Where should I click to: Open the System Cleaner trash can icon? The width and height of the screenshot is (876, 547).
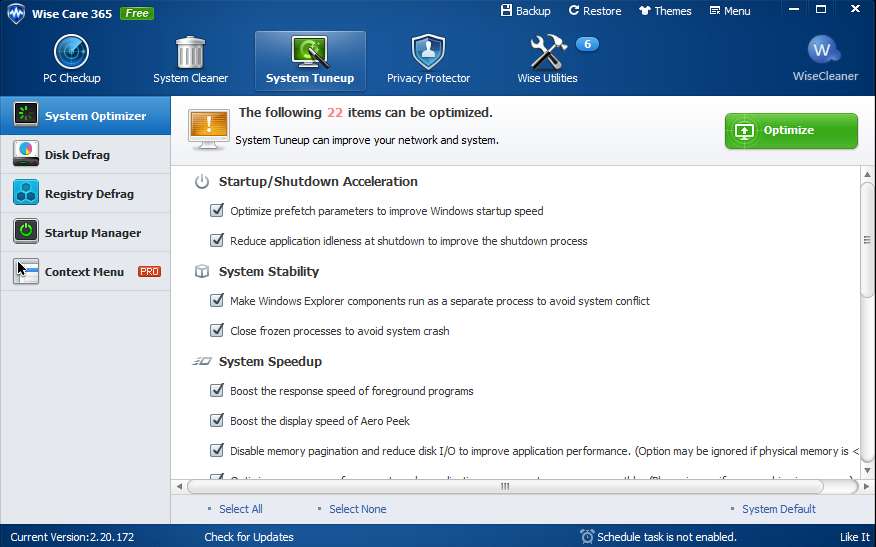click(190, 52)
